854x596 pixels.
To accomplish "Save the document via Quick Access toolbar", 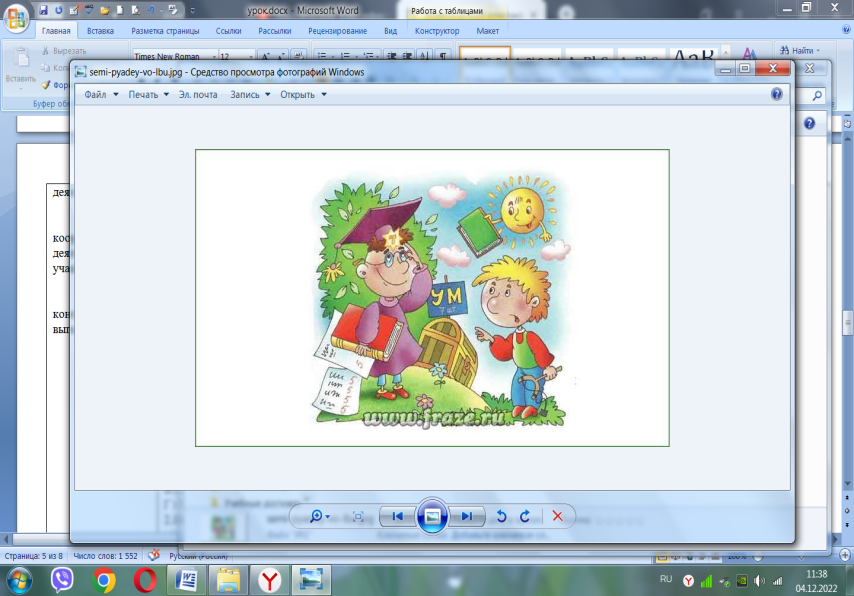I will (43, 10).
